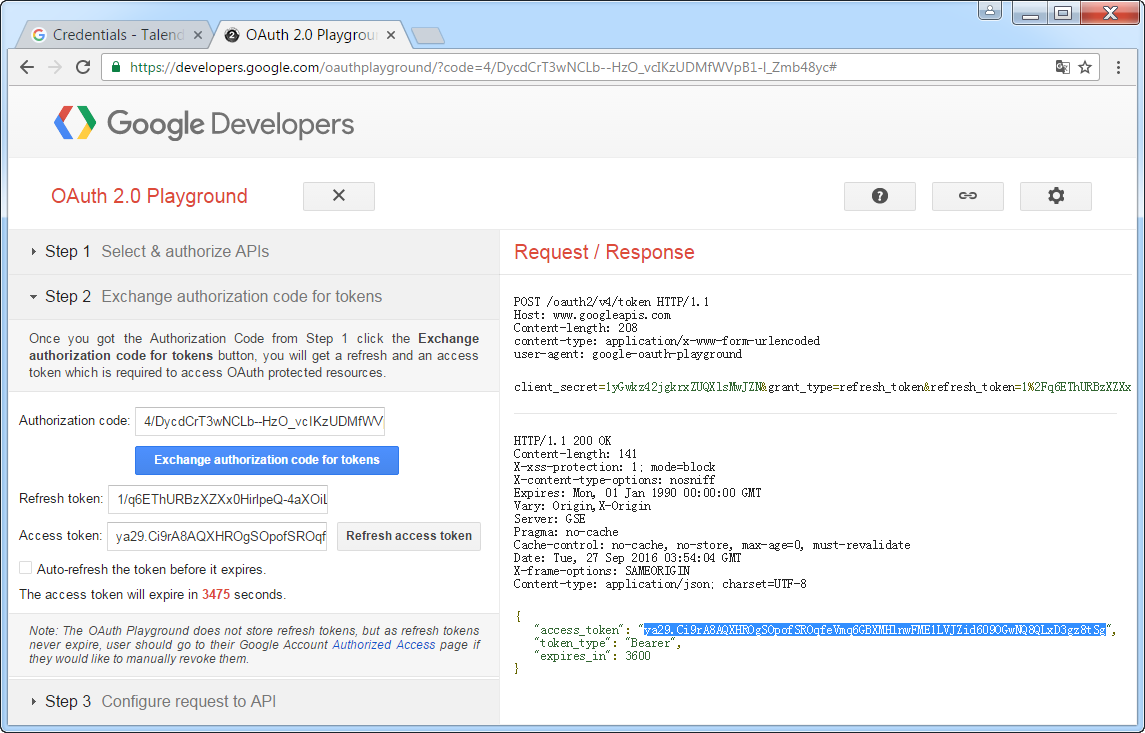This screenshot has height=733, width=1145.
Task: Click Exchange authorization code for tokens button
Action: tap(267, 460)
